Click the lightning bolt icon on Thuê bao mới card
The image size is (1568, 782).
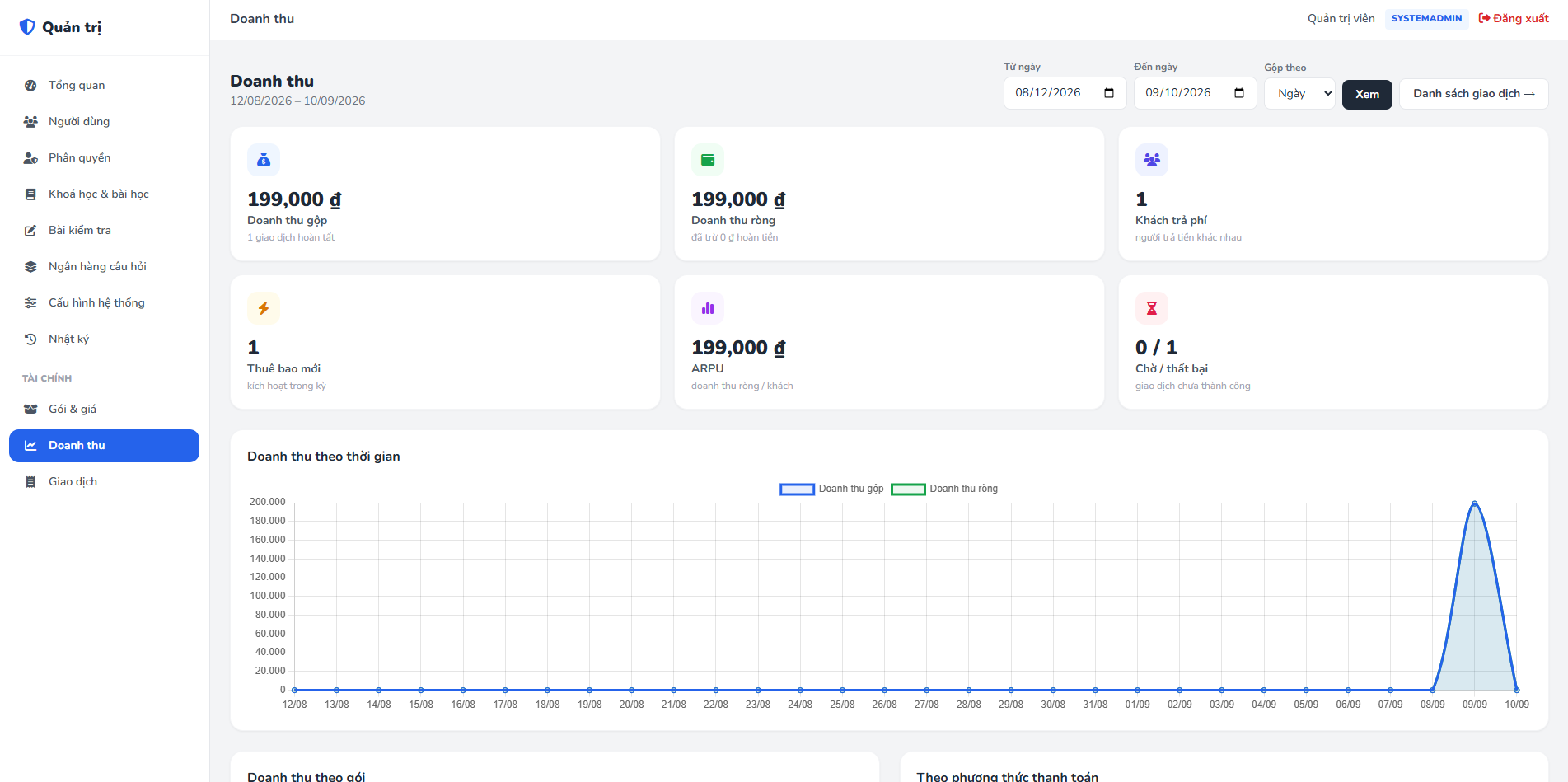point(264,308)
